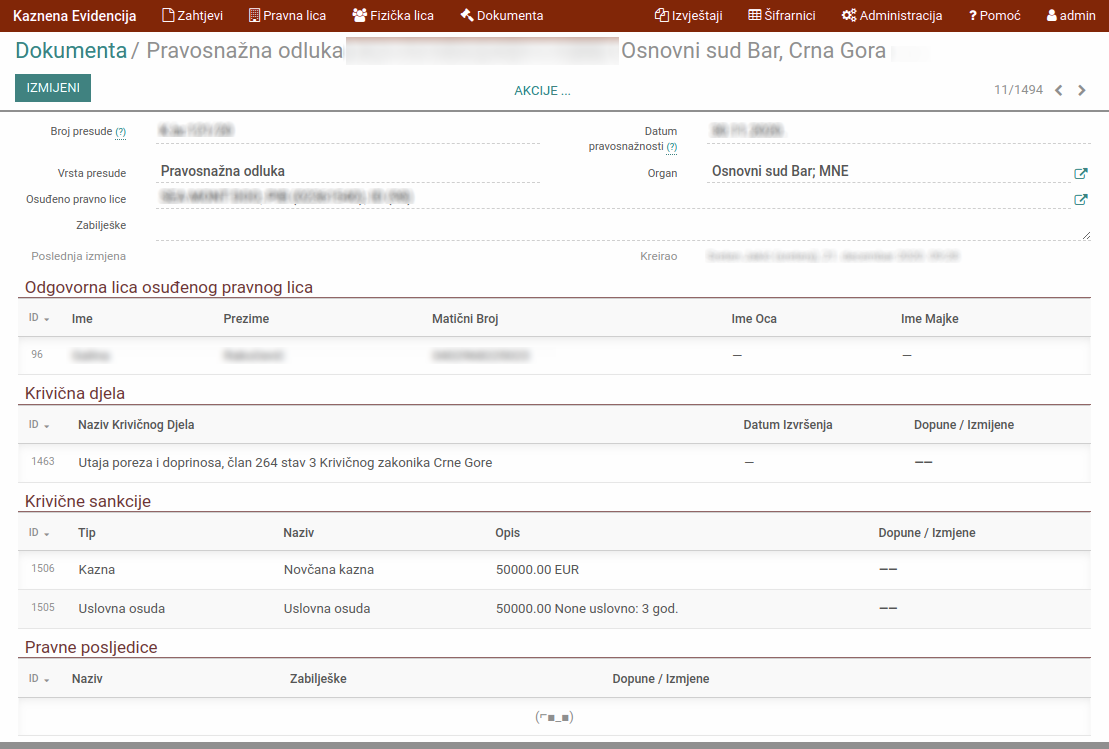Screen dimensions: 1109x749
Task: Open the Izvještaji menu
Action: click(688, 16)
